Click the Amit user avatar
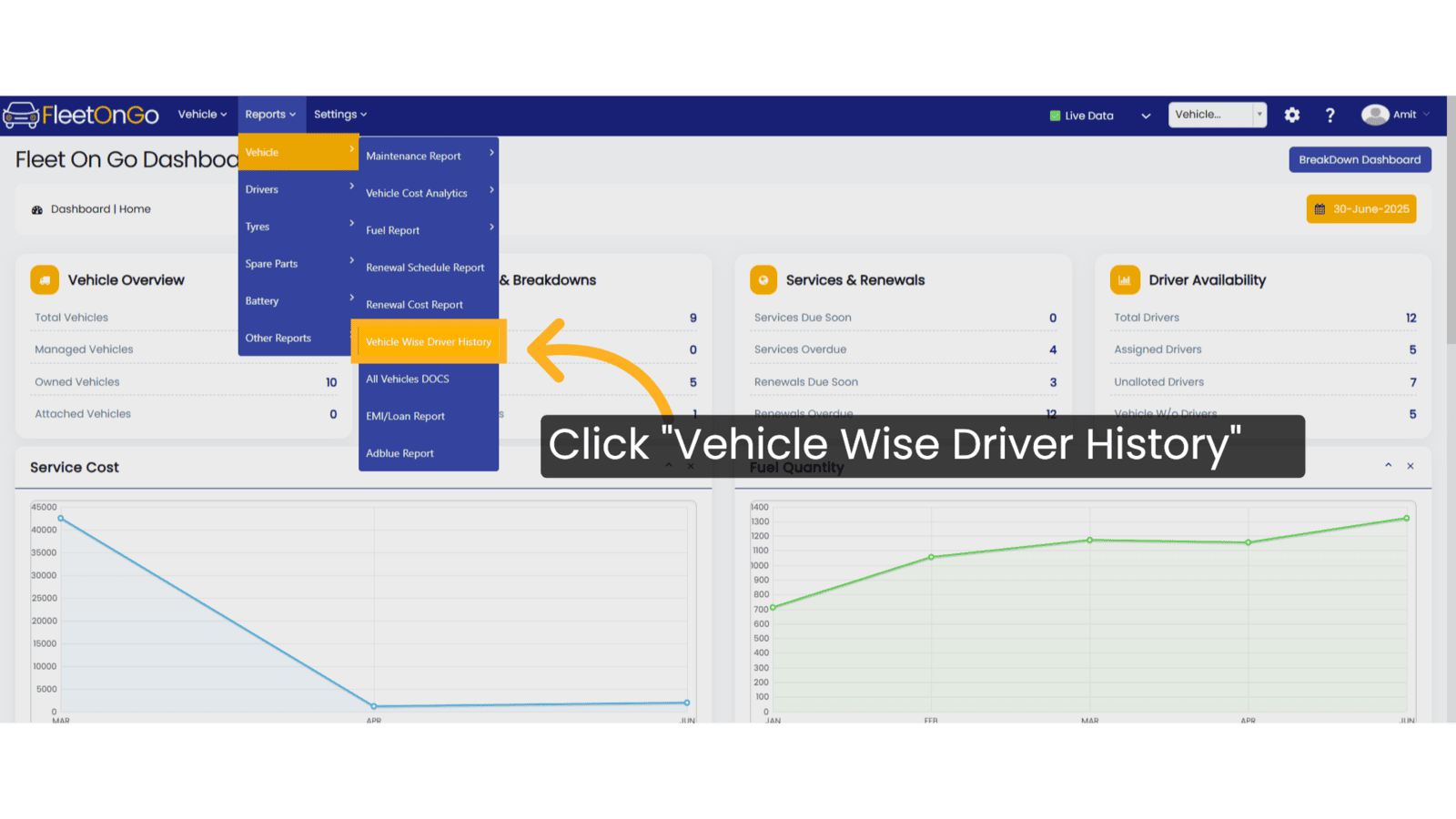Screen dimensions: 1456x819 coord(1374,115)
